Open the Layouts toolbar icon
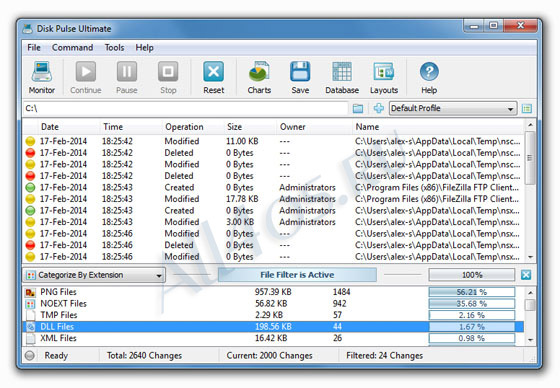The width and height of the screenshot is (560, 388). 384,72
